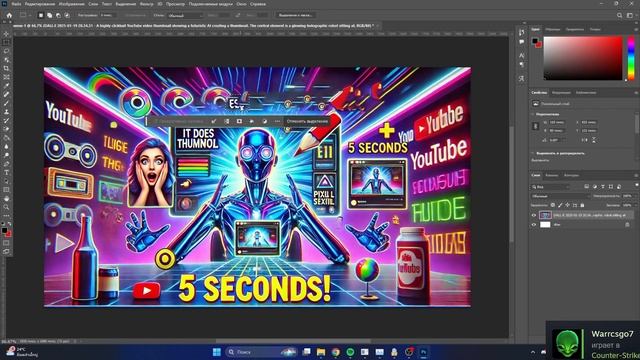Open the Color panel menu
Screen dimensions: 640x360
point(636,29)
